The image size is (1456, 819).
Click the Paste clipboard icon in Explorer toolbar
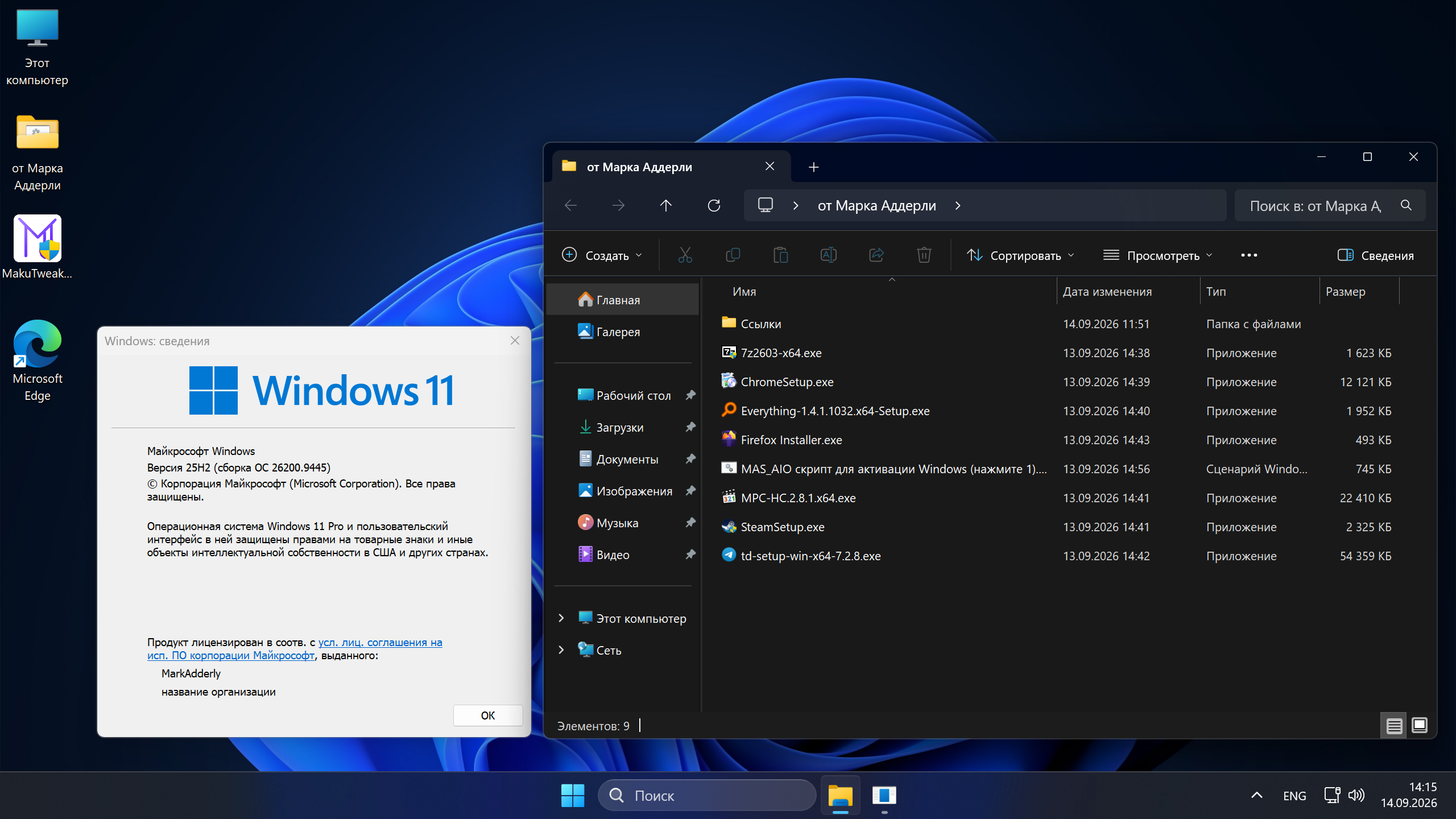(x=780, y=255)
